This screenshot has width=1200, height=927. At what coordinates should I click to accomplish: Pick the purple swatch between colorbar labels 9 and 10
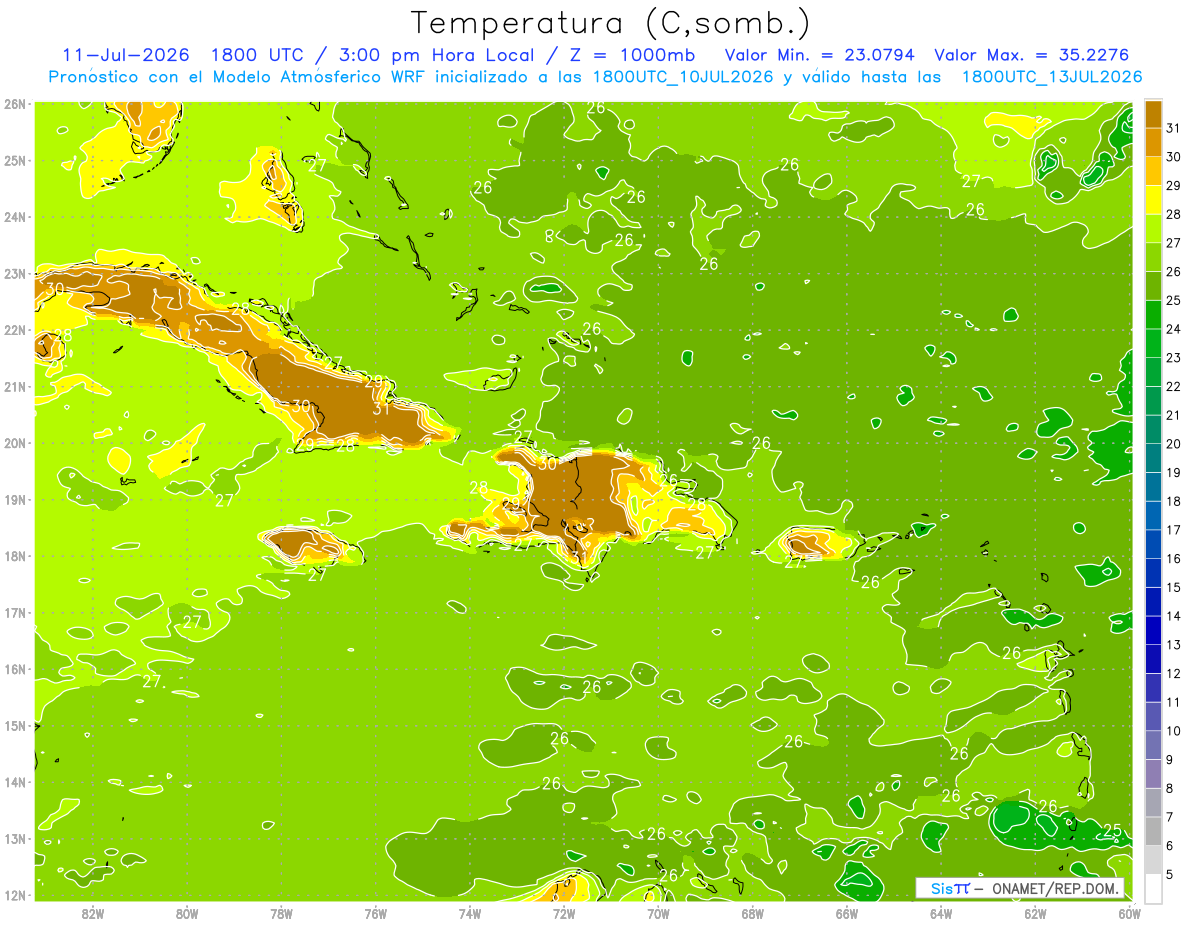pyautogui.click(x=1154, y=745)
